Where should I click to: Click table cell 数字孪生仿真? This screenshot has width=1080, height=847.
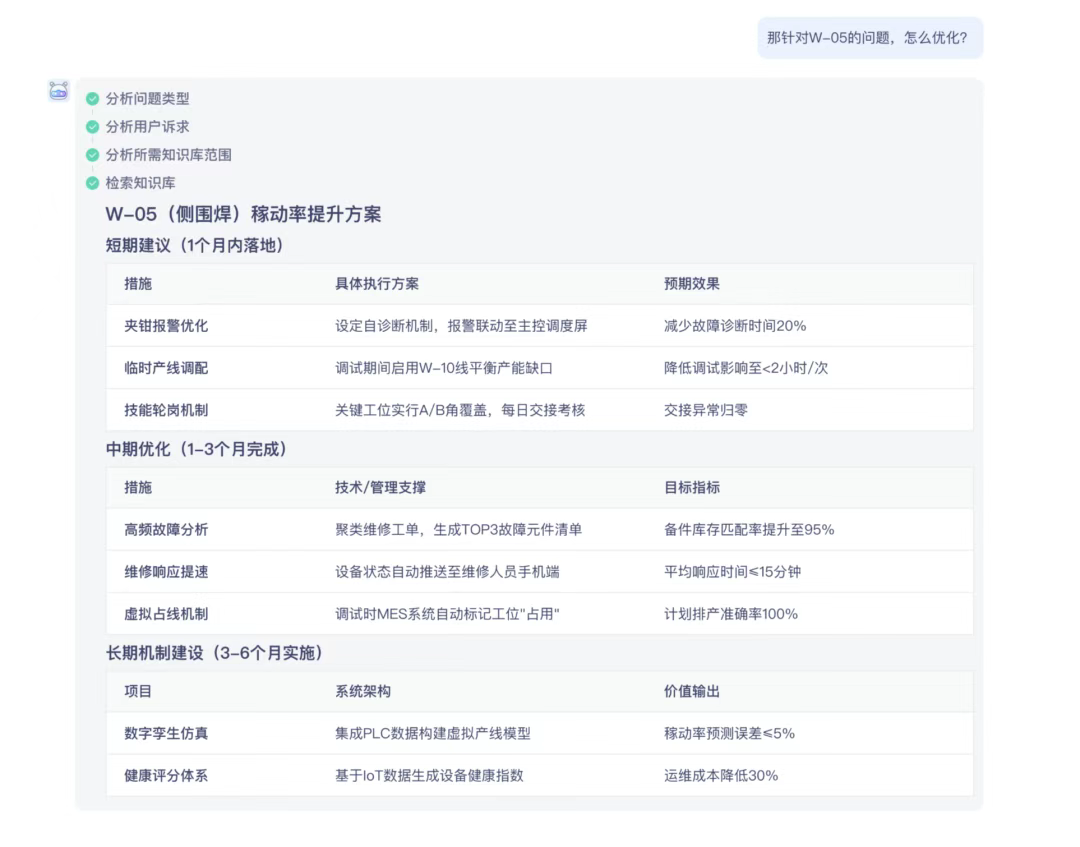click(166, 734)
